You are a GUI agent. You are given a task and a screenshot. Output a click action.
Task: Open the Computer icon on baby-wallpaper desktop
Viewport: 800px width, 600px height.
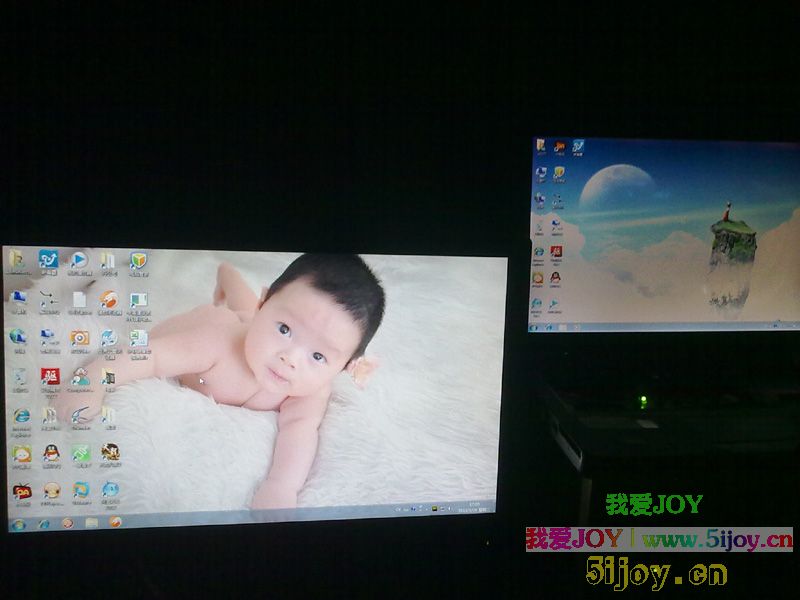[19, 297]
